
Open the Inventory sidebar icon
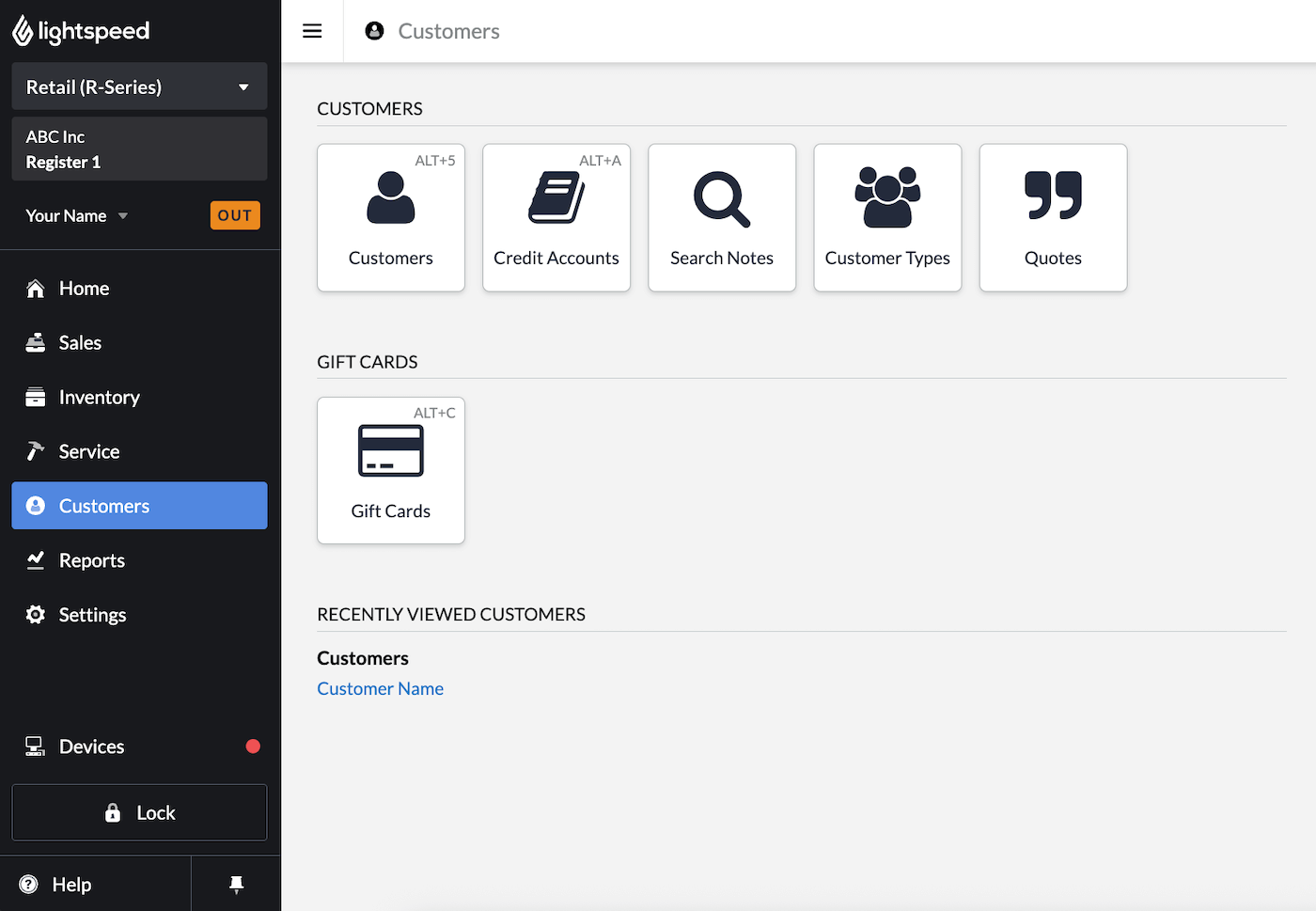pos(36,397)
